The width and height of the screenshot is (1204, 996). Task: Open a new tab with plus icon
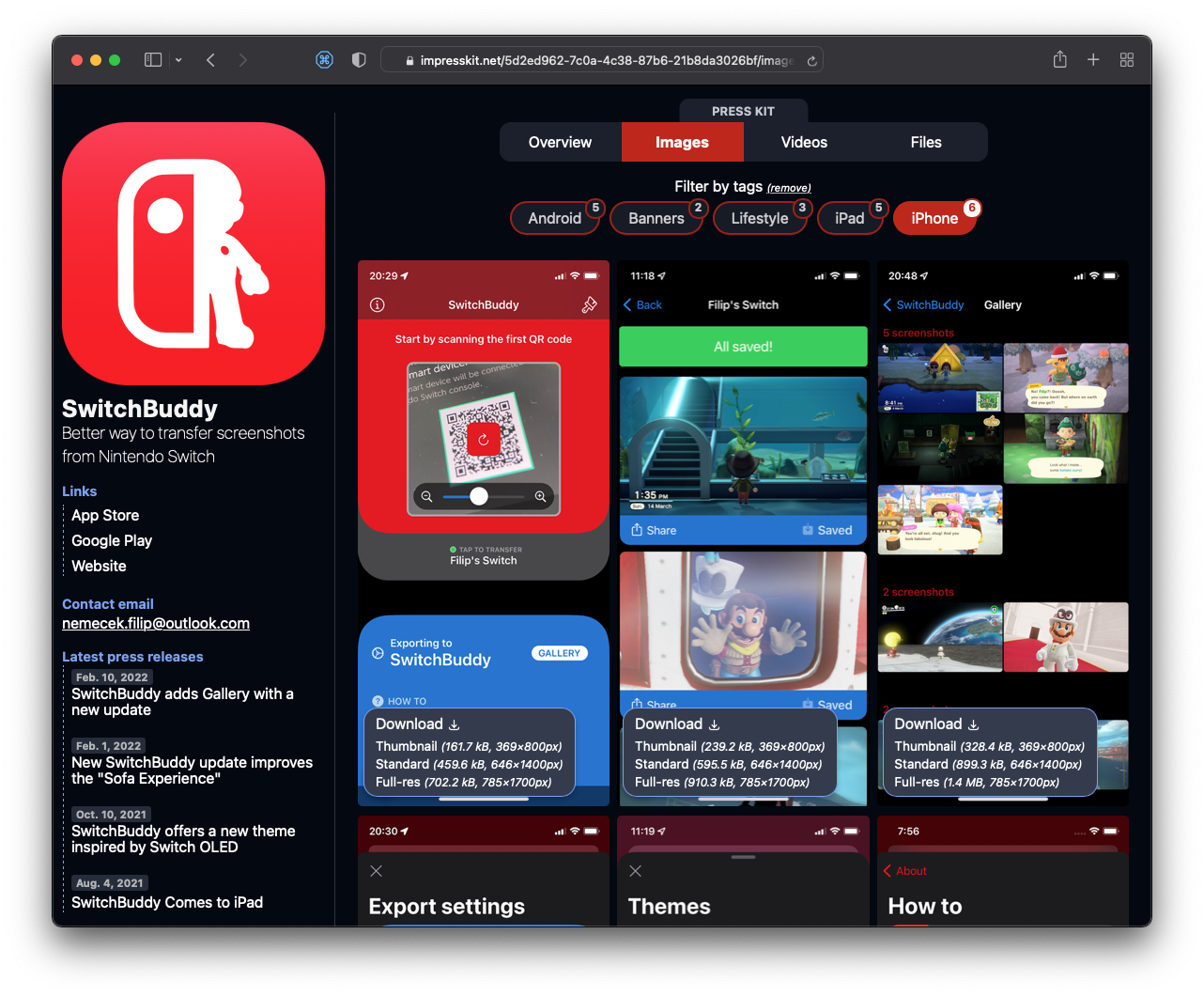(x=1093, y=60)
